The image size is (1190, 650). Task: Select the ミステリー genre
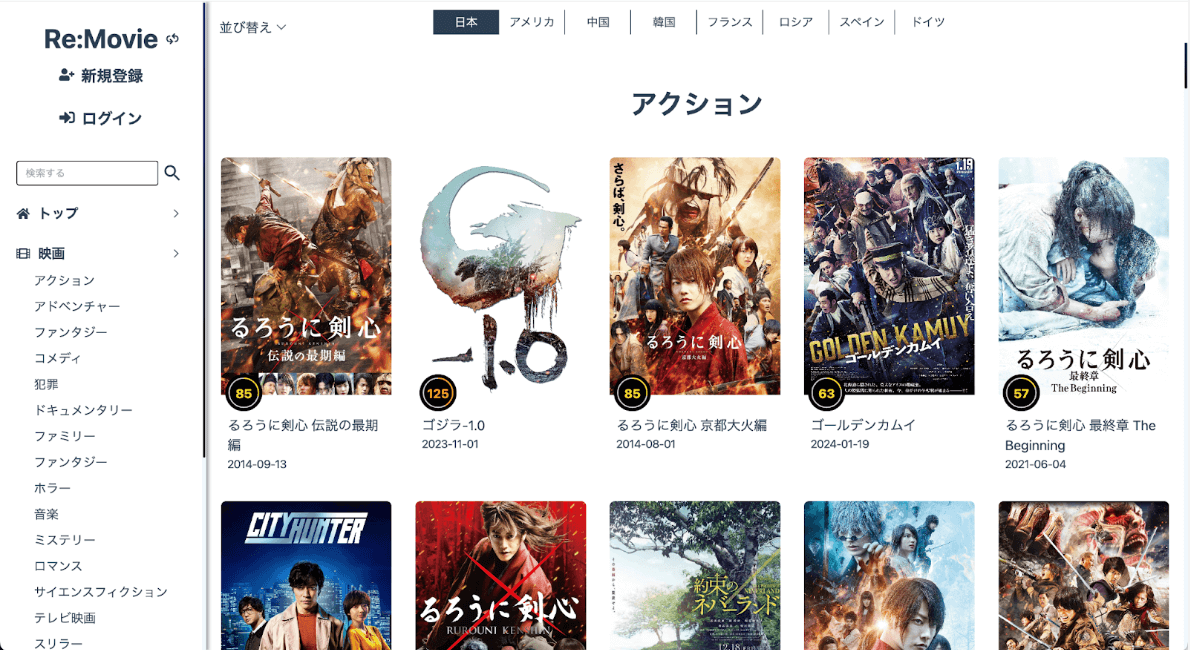(x=65, y=540)
